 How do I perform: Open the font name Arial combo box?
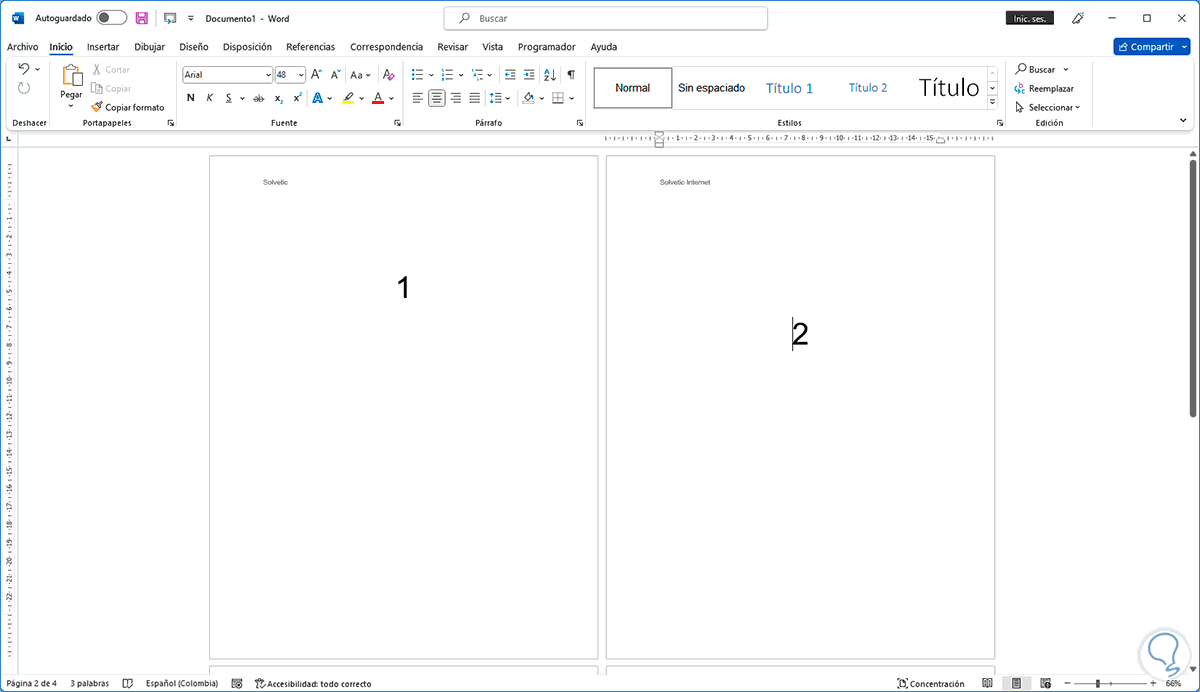227,75
